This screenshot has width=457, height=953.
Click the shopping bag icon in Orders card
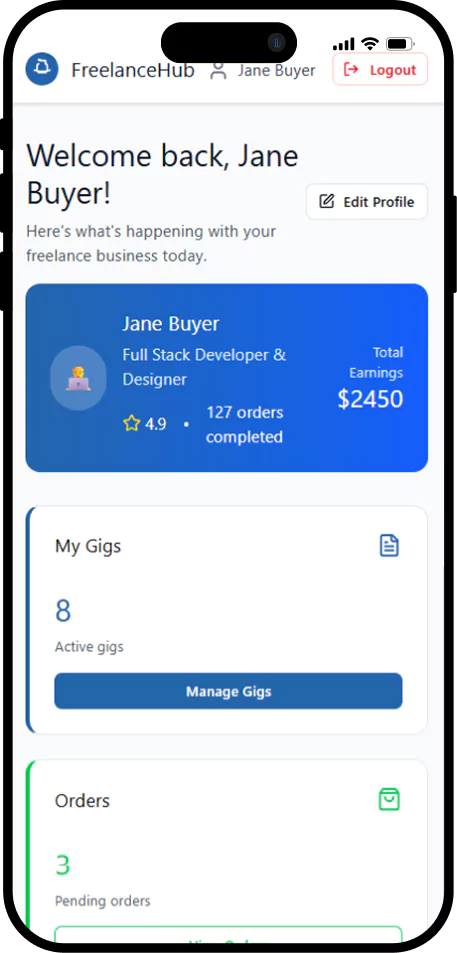click(x=389, y=799)
